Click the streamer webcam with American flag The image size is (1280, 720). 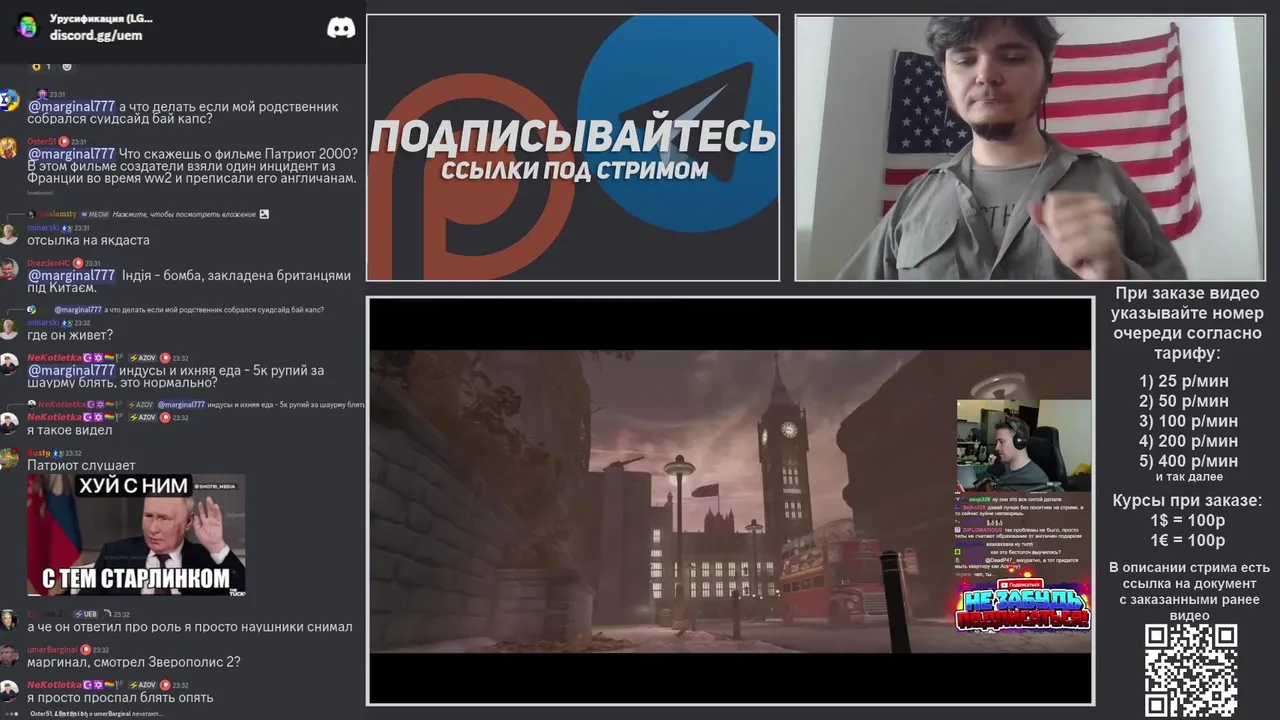1028,147
